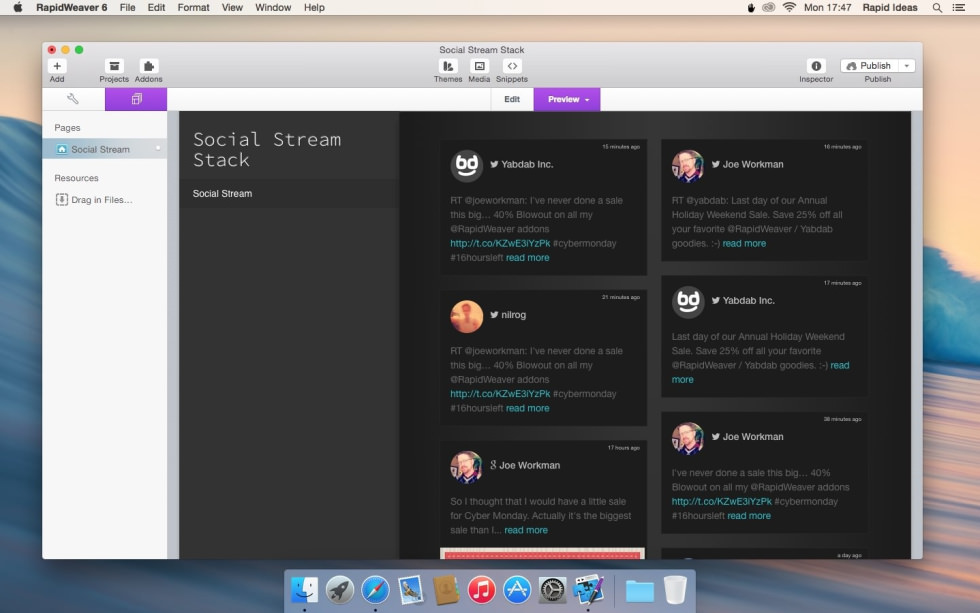The height and width of the screenshot is (613, 980).
Task: Click Twitter bird icon in 15 minutes ago post
Action: coord(494,164)
